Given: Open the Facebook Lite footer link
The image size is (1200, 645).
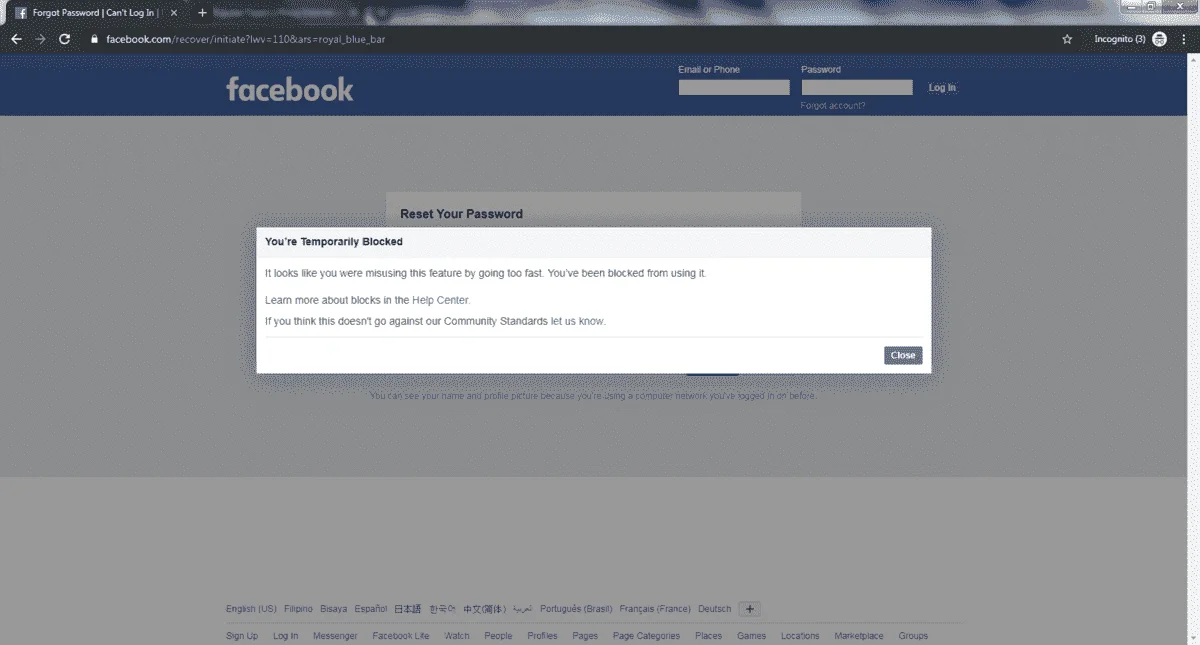Looking at the screenshot, I should point(401,636).
